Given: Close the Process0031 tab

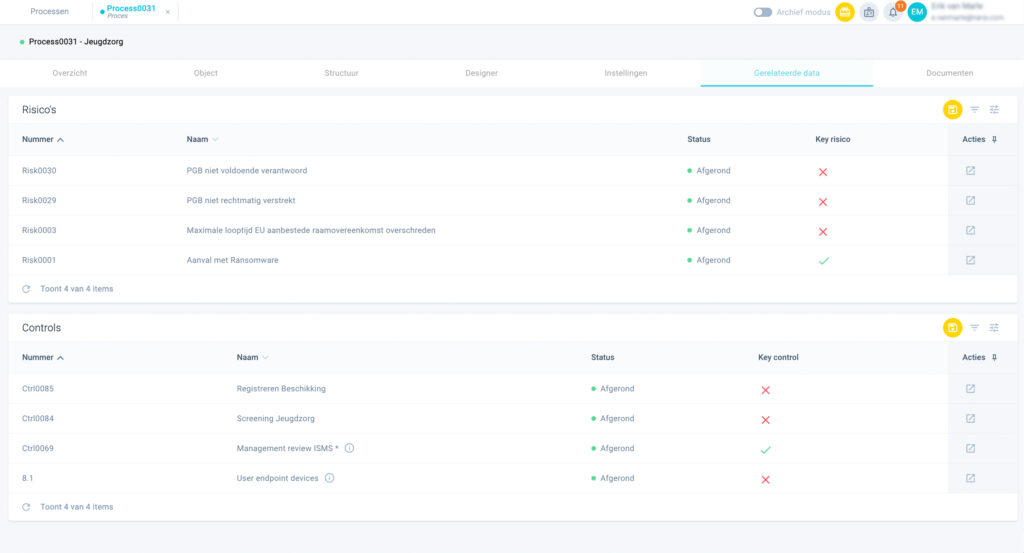Looking at the screenshot, I should click(168, 12).
